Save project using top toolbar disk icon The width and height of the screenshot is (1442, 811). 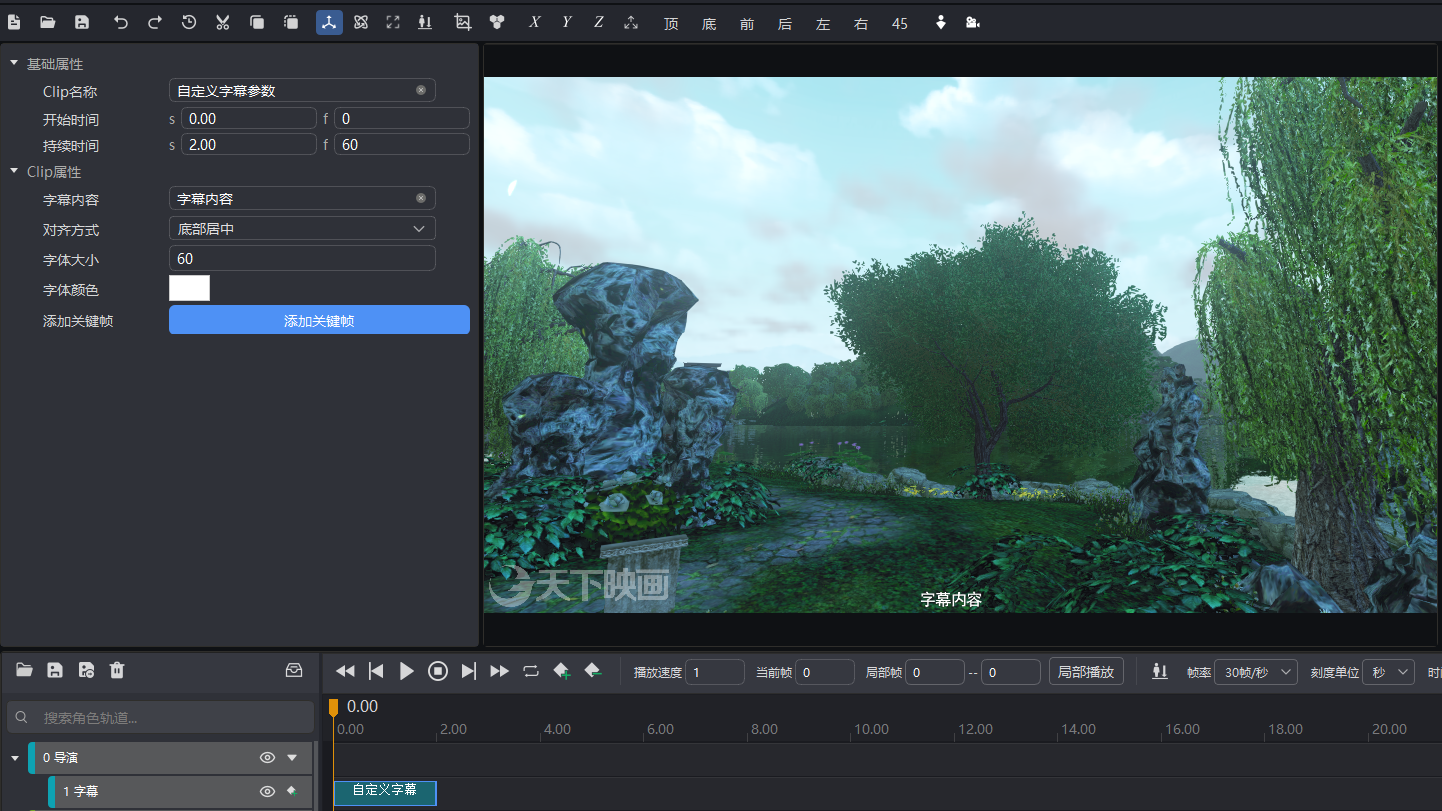pyautogui.click(x=82, y=22)
